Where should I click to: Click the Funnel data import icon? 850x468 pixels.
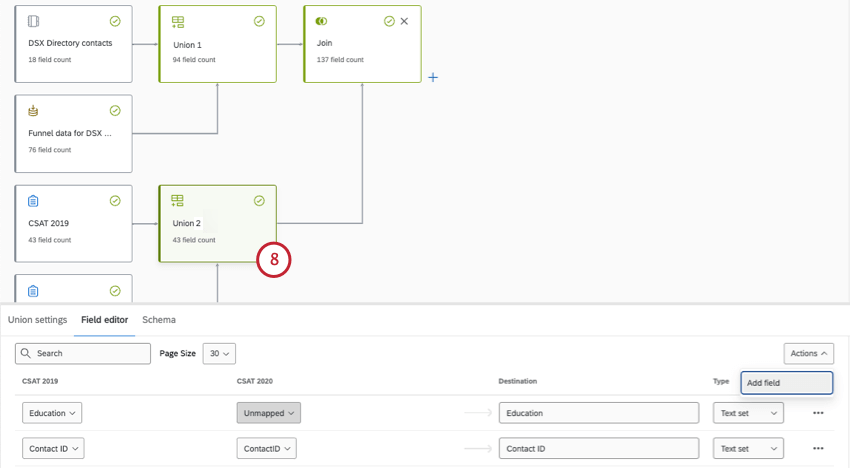[x=33, y=111]
